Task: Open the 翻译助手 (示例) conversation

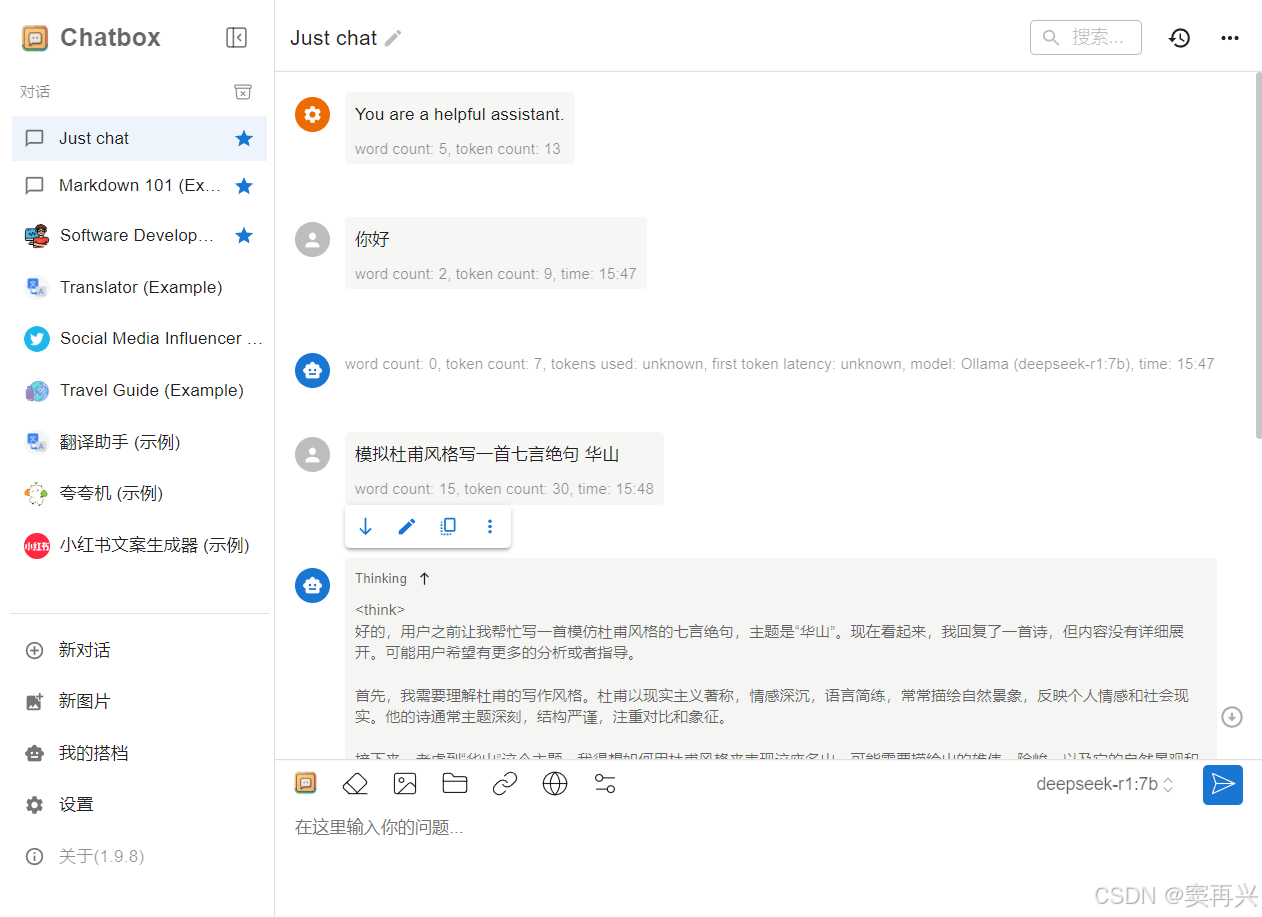Action: tap(139, 442)
